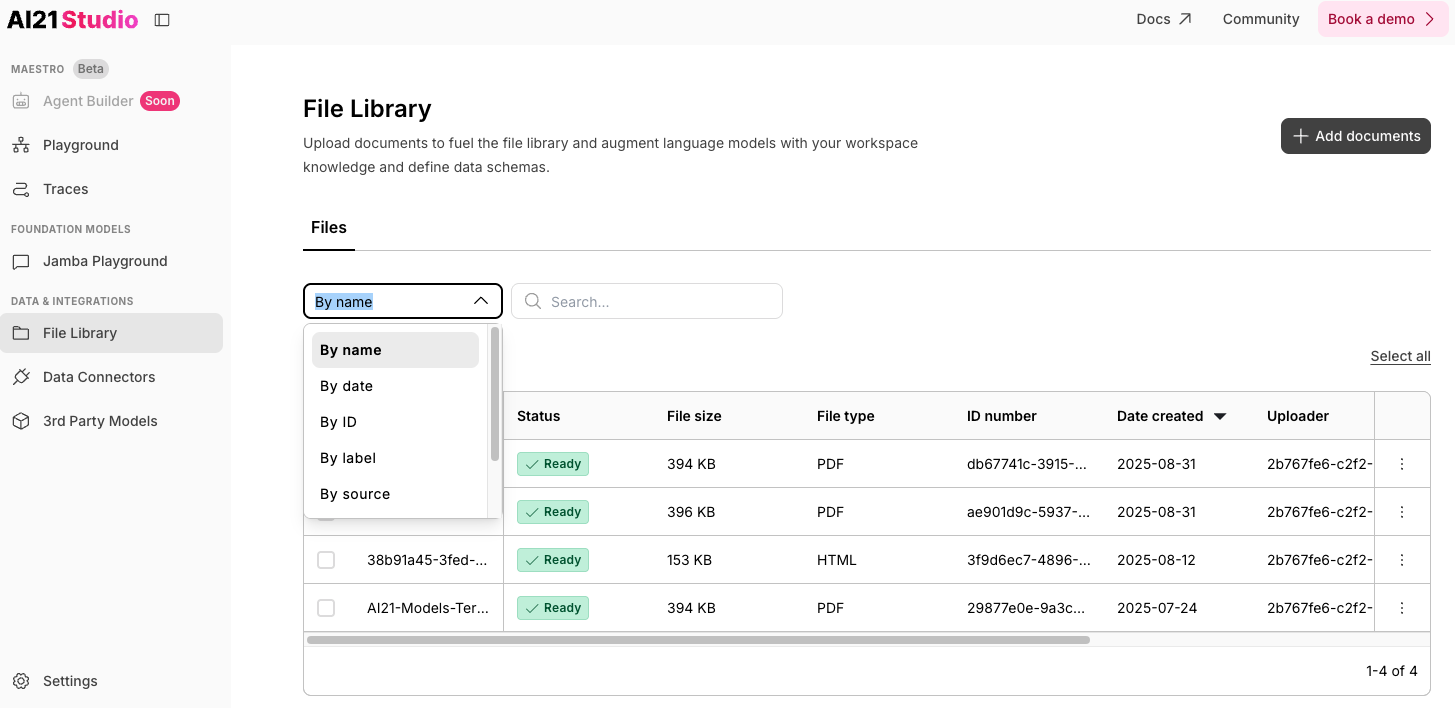Click the File type column header
This screenshot has height=708, width=1455.
[x=845, y=416]
